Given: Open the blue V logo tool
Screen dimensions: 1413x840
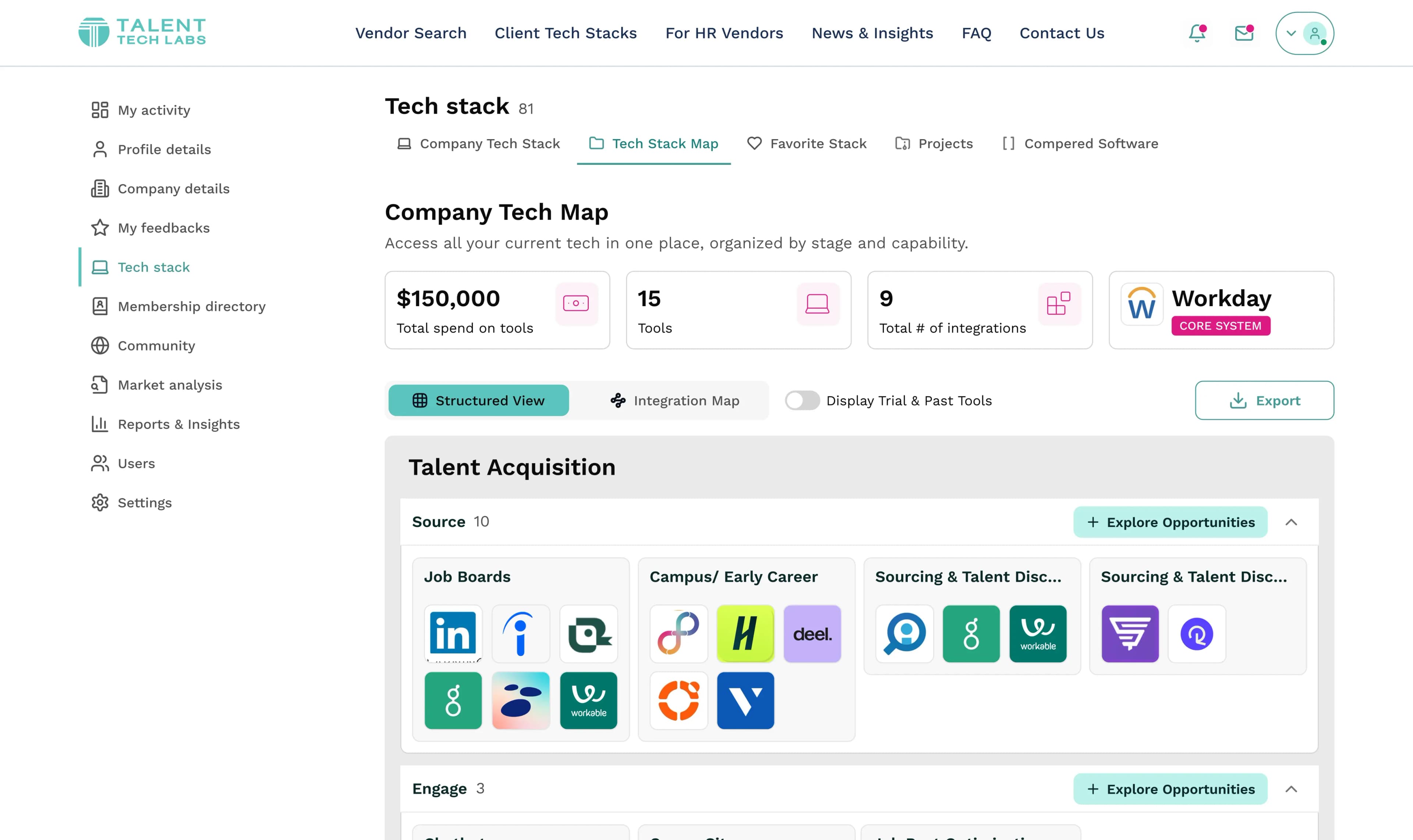Looking at the screenshot, I should [746, 701].
